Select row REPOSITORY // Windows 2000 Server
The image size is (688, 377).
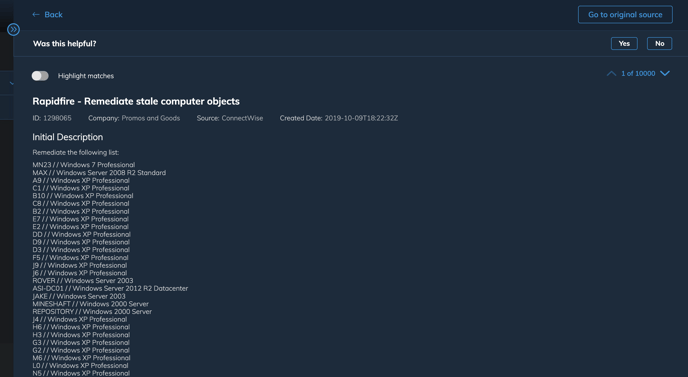click(x=92, y=312)
